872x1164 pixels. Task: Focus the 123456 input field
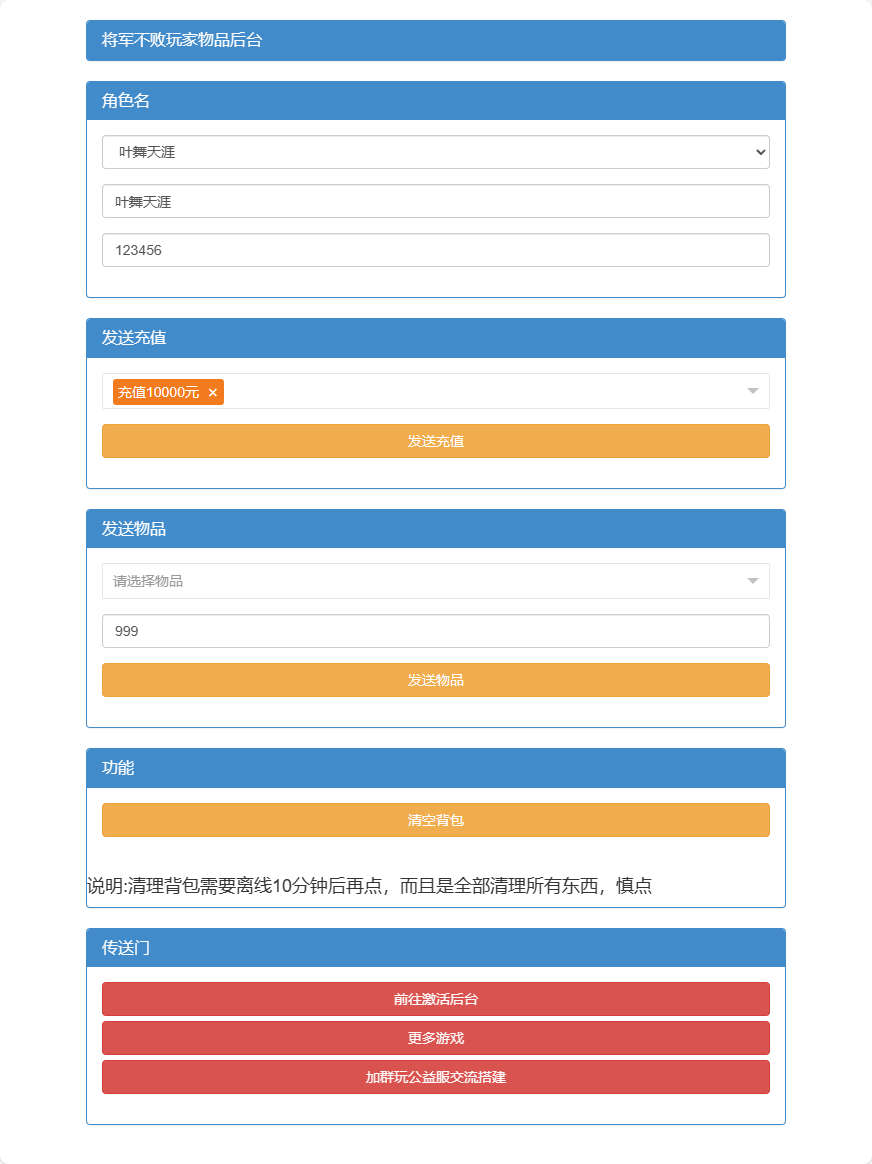click(x=436, y=250)
